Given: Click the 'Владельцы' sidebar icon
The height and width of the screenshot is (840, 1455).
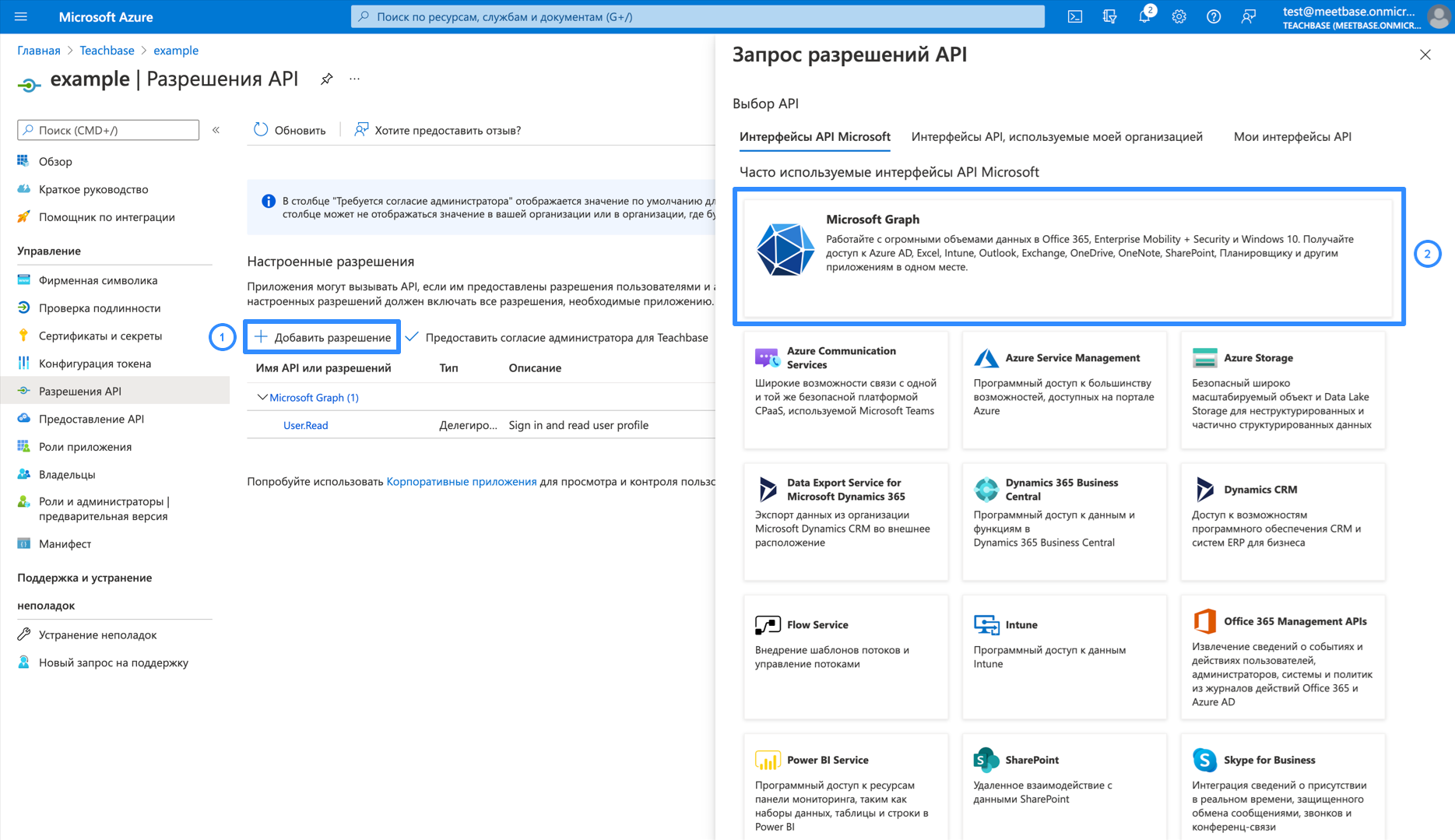Looking at the screenshot, I should pos(24,474).
